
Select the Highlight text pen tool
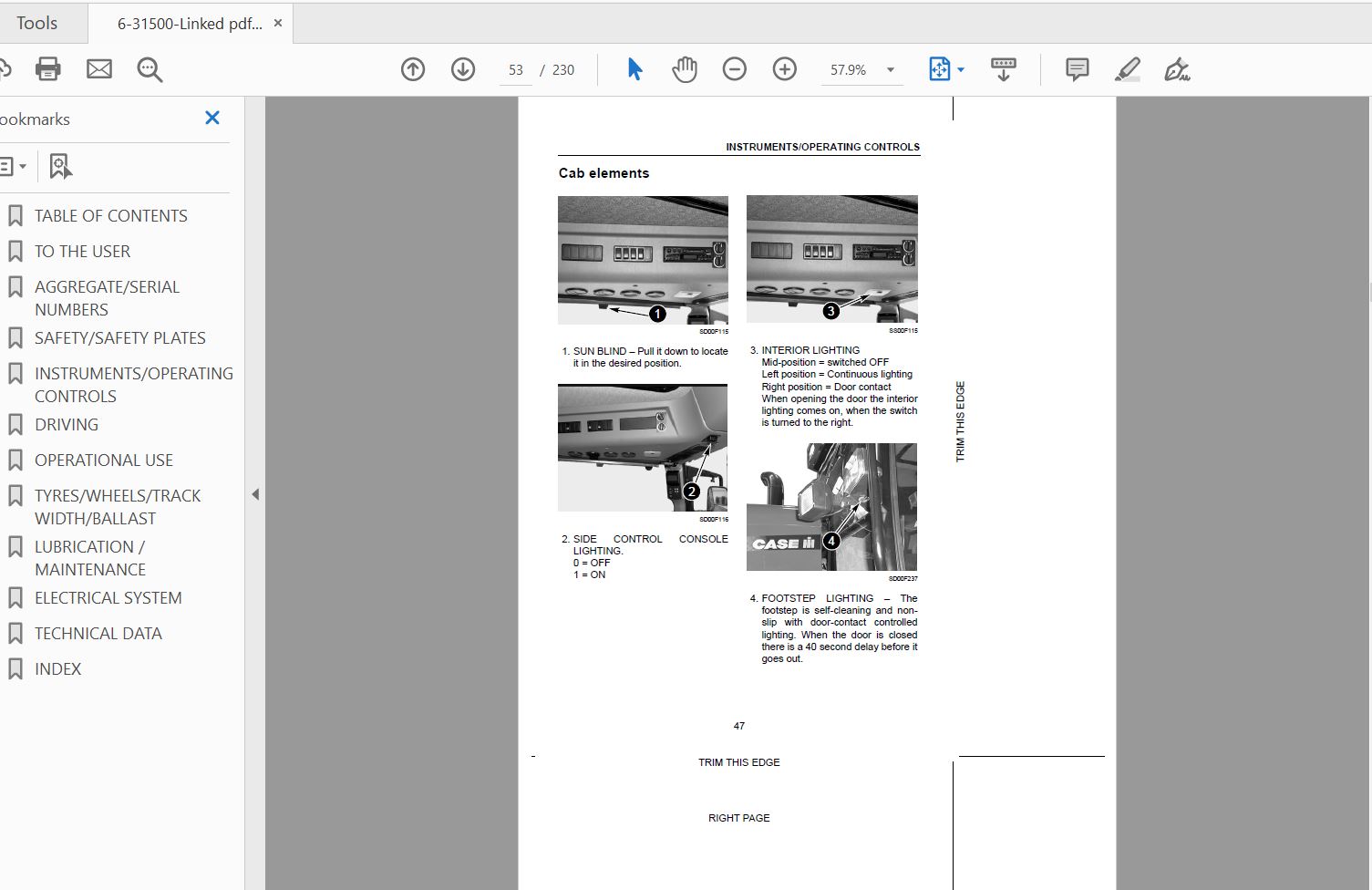click(x=1128, y=69)
